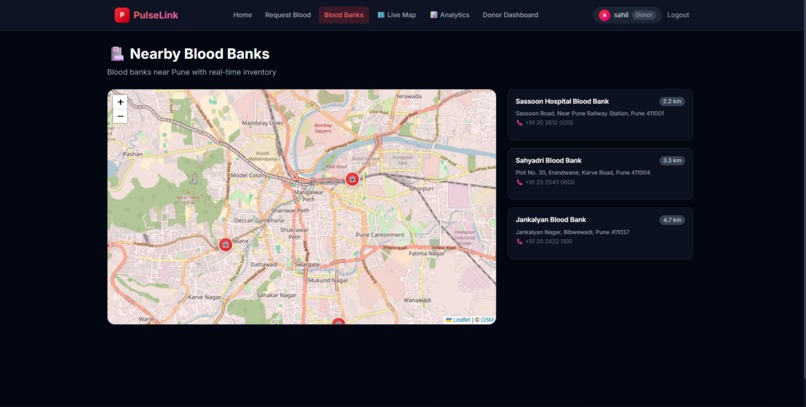
Task: Click the Donor role badge
Action: coord(644,15)
